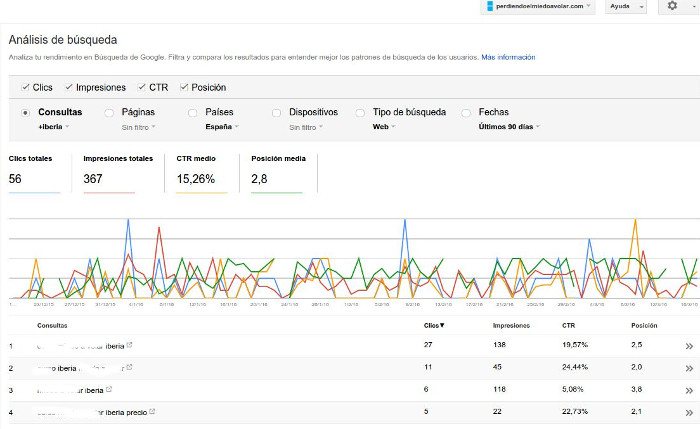
Task: Click the Consultas column header
Action: [x=52, y=325]
